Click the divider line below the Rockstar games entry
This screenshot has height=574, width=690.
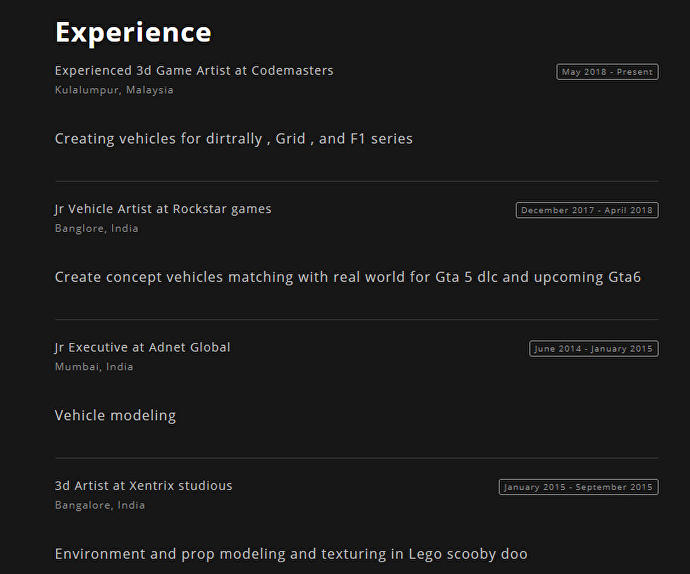356,319
